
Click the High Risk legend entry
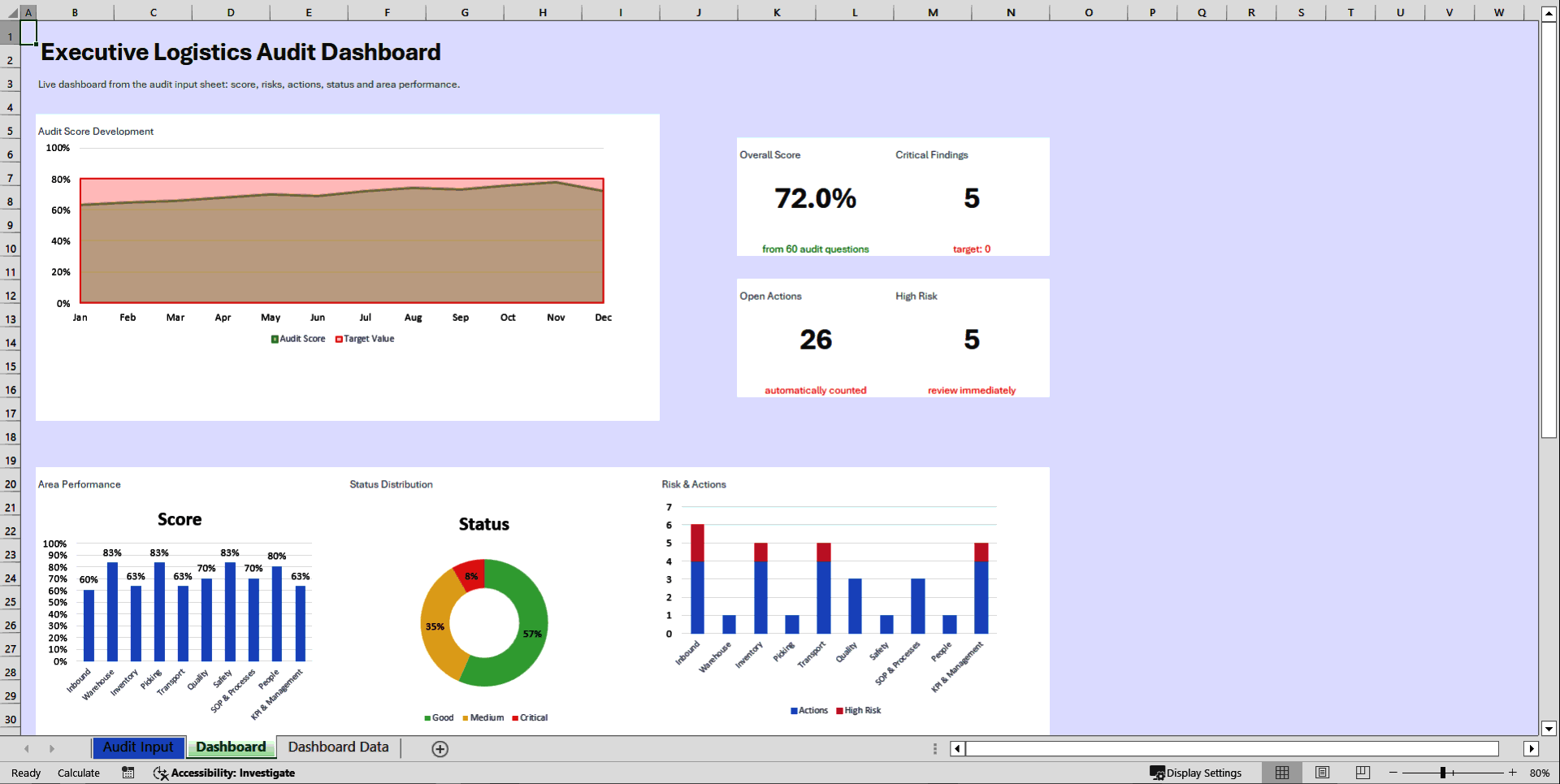859,710
